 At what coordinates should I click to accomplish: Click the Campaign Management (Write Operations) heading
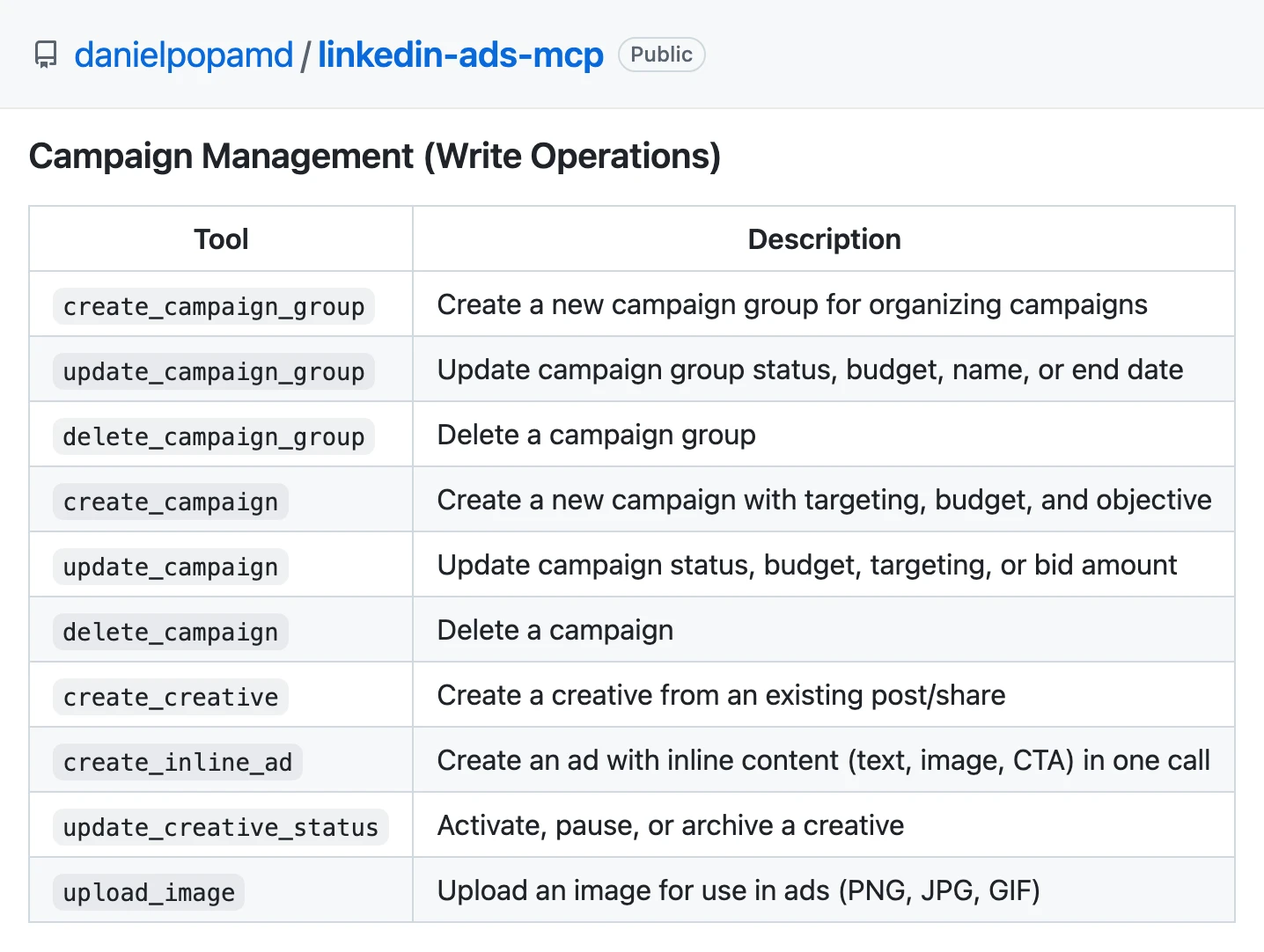tap(375, 157)
